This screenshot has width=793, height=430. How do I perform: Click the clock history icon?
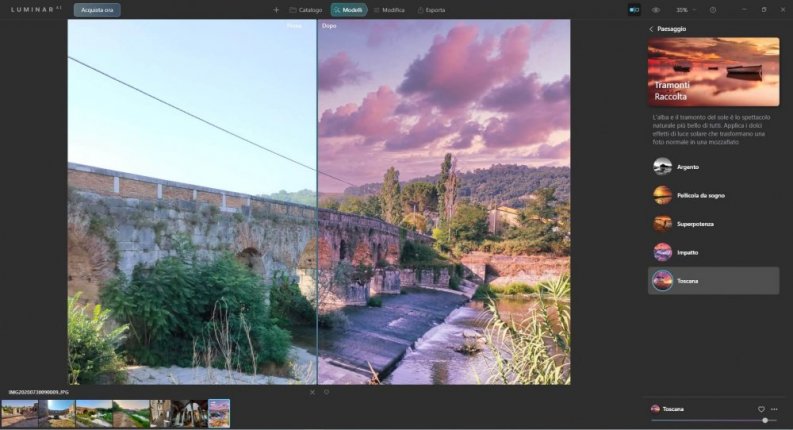pos(713,10)
